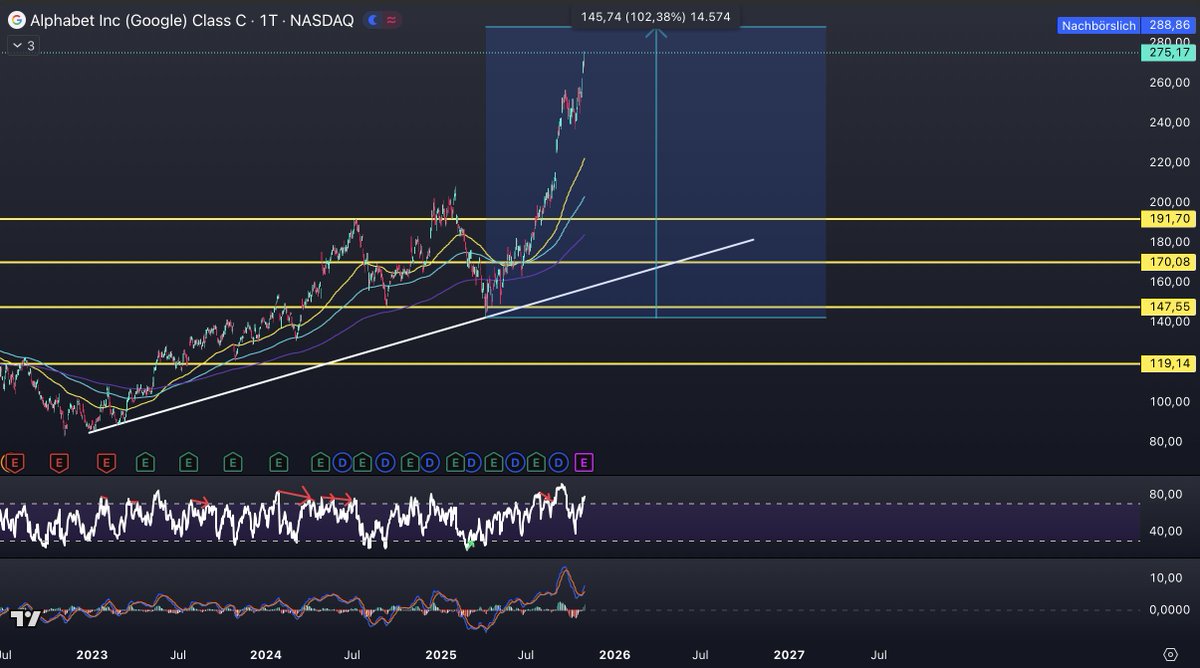The image size is (1200, 668).
Task: Click the yellow 191,70 price level label
Action: coord(1168,218)
